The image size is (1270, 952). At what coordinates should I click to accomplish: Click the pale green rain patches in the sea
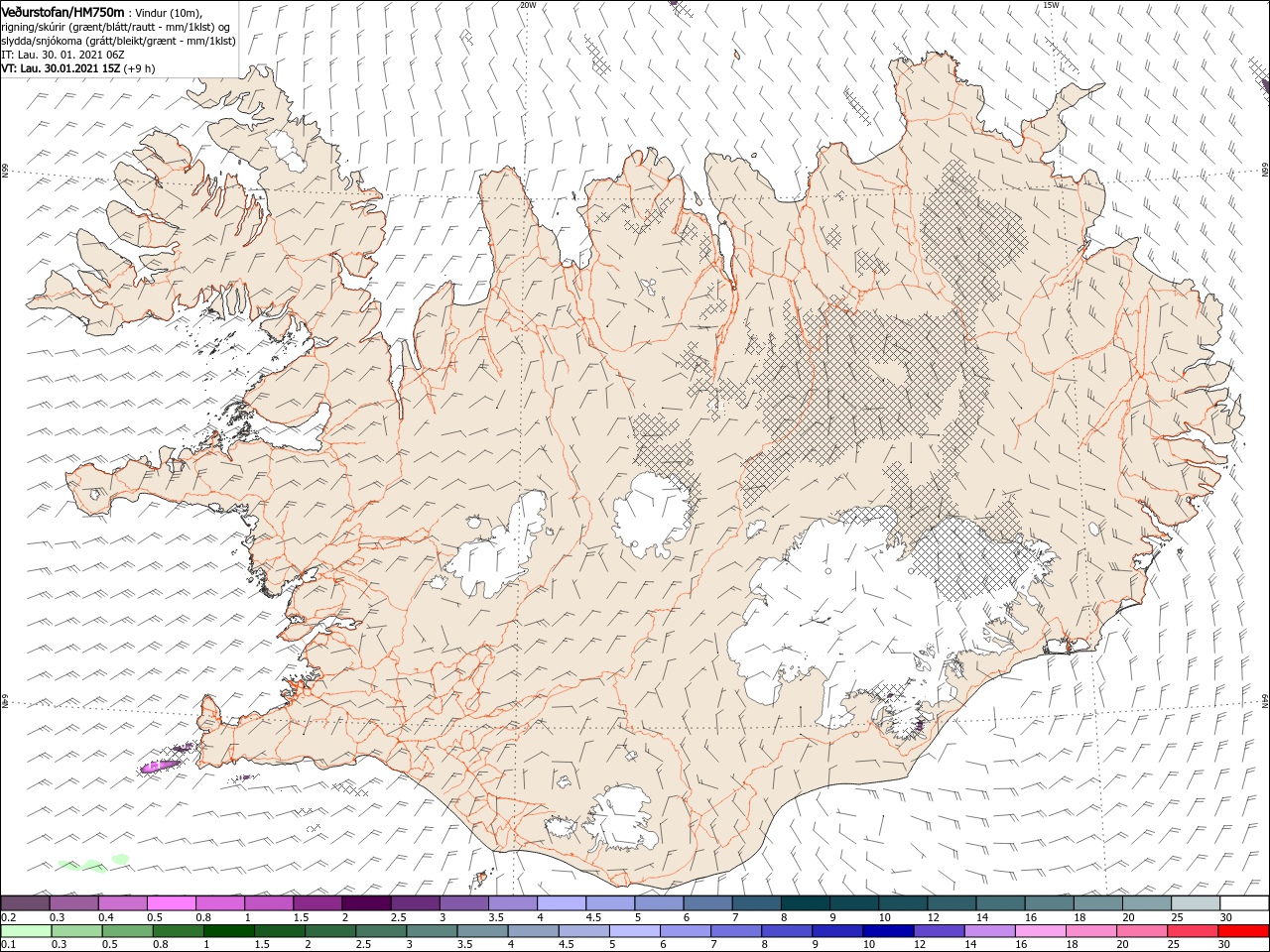pyautogui.click(x=93, y=864)
